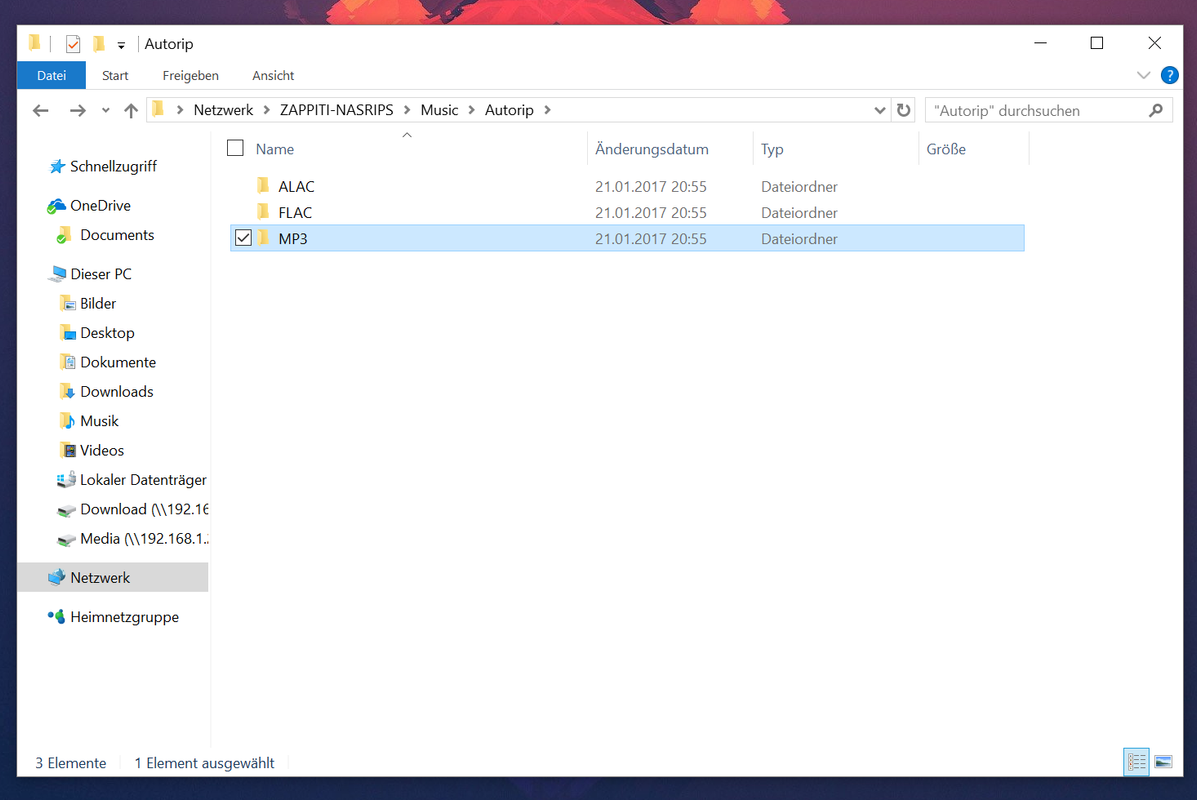Click the folder icon in the address bar
The height and width of the screenshot is (800, 1197).
[x=158, y=110]
